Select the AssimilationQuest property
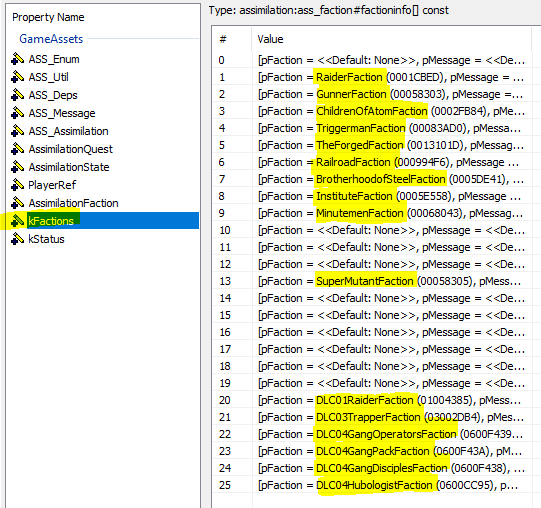 (70, 149)
